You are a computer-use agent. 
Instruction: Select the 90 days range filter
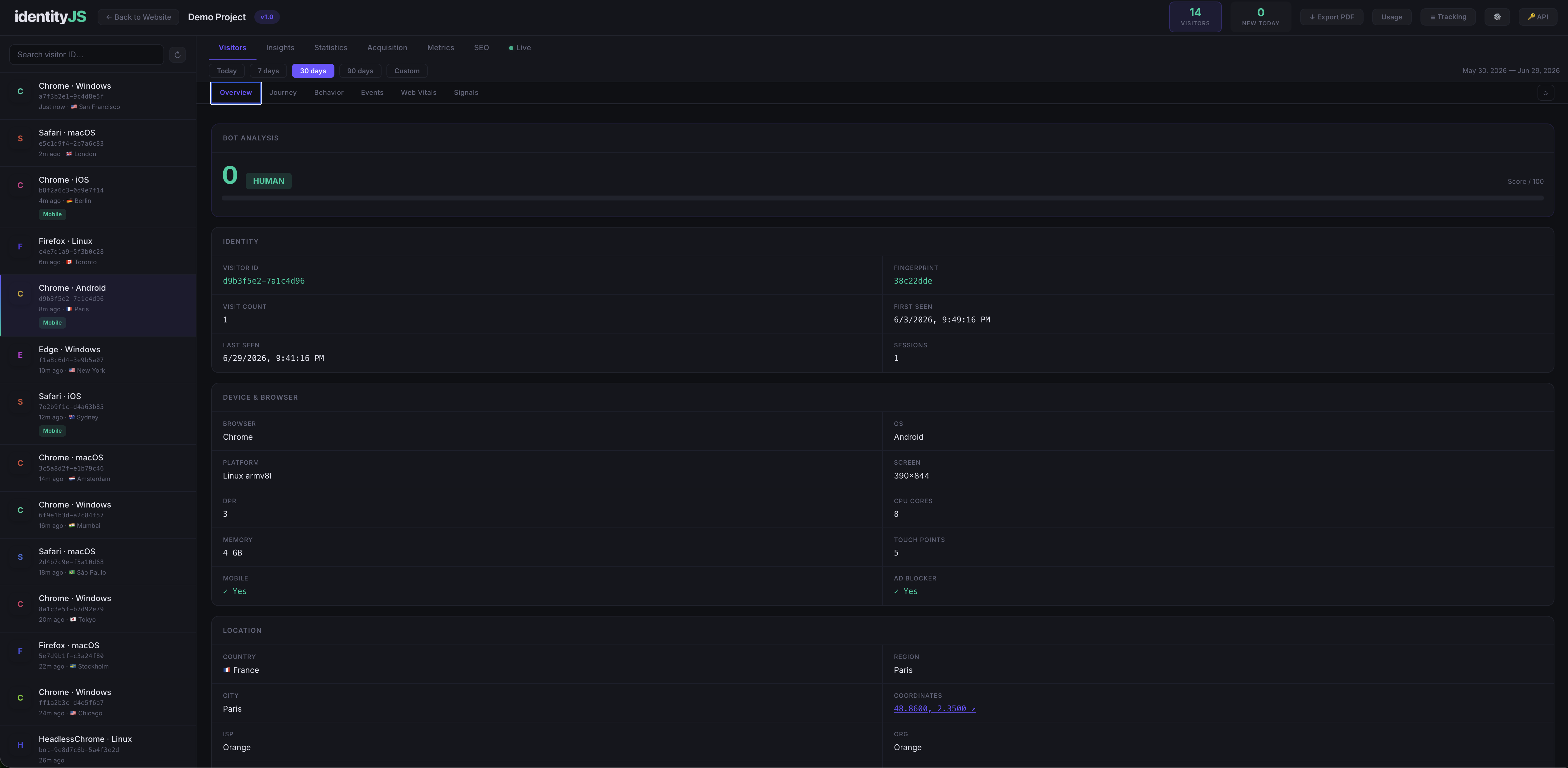coord(360,71)
